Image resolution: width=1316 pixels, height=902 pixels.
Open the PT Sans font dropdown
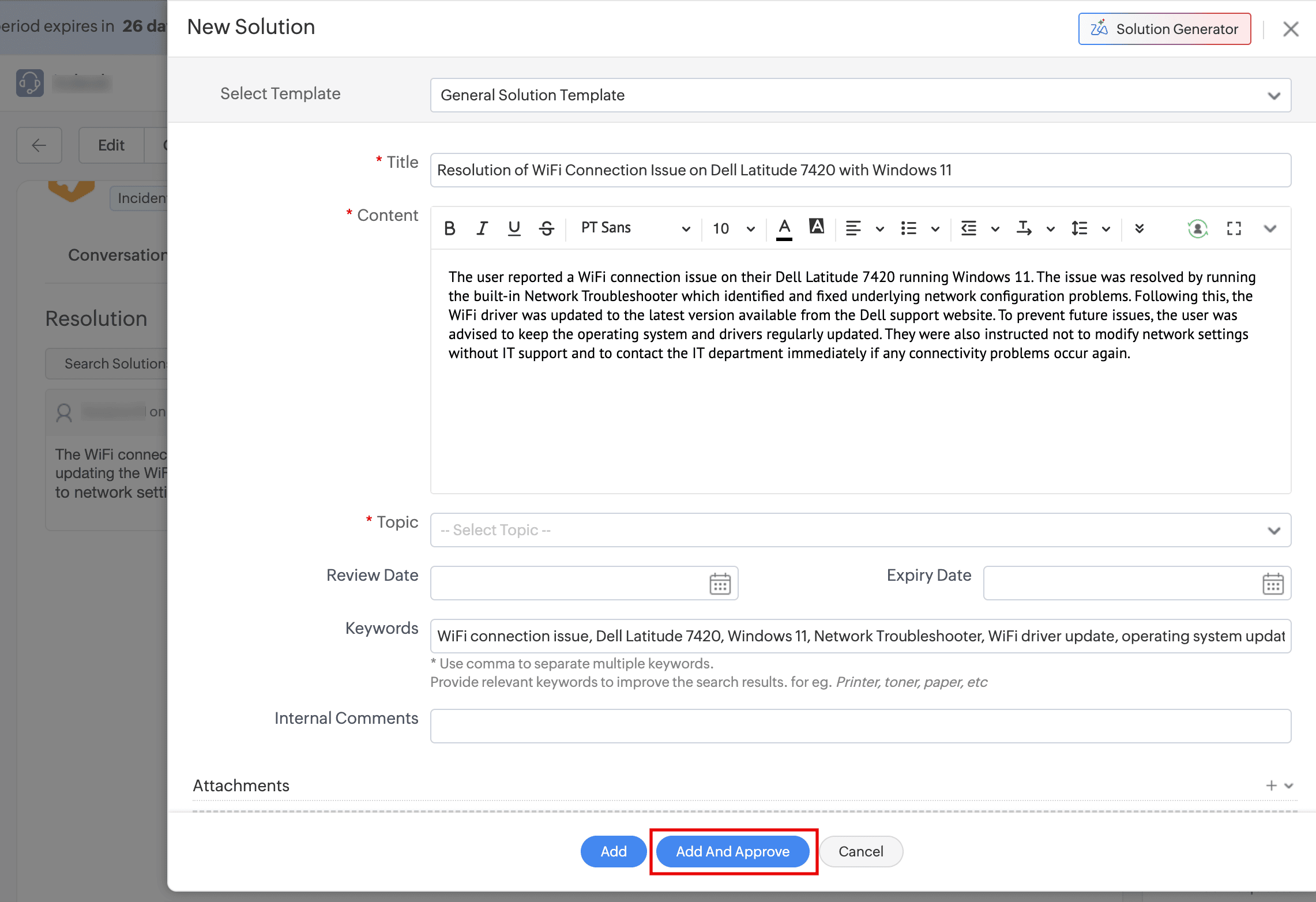[x=634, y=228]
